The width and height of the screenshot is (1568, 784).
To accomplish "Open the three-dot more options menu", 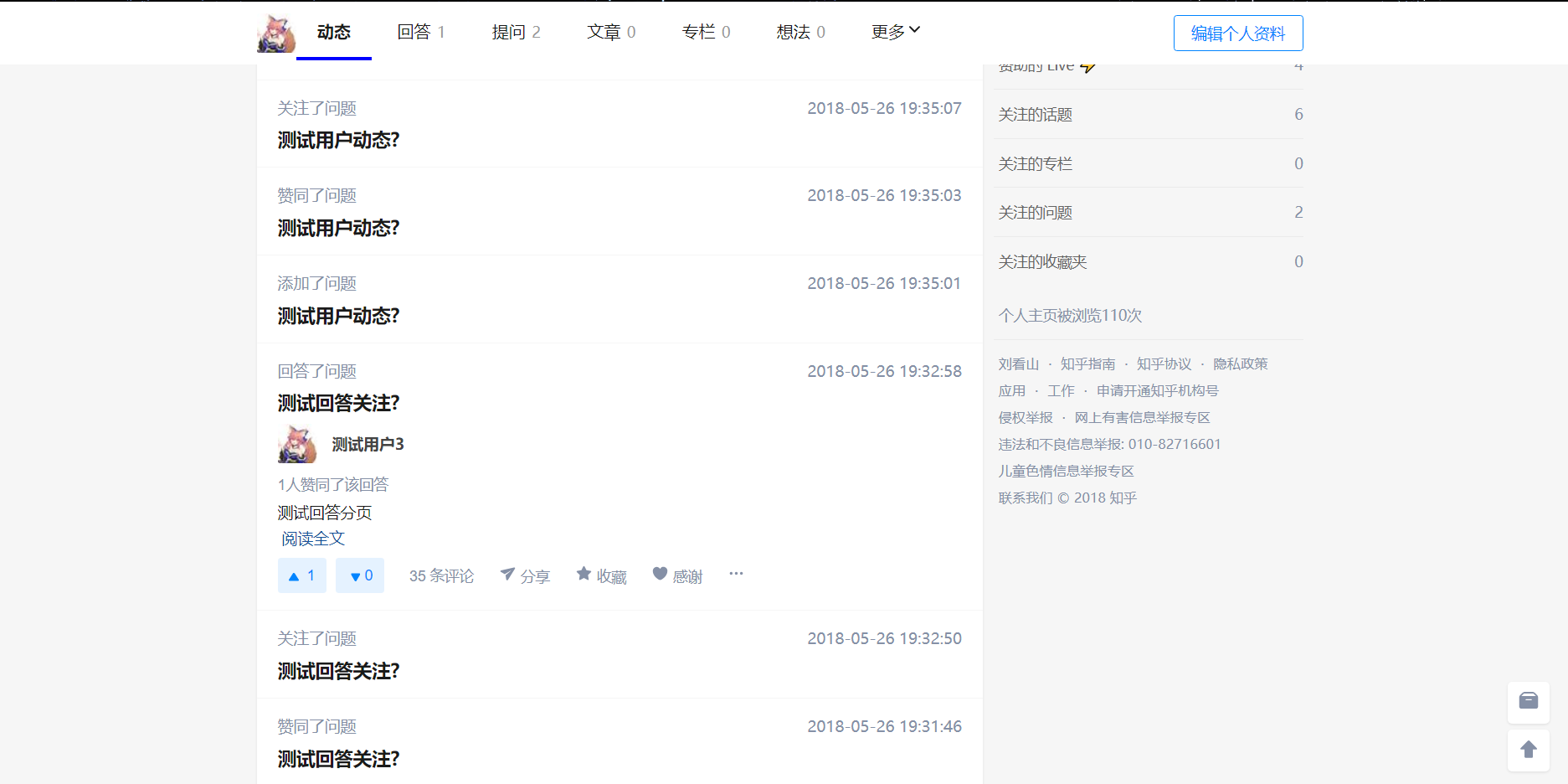I will tap(736, 574).
